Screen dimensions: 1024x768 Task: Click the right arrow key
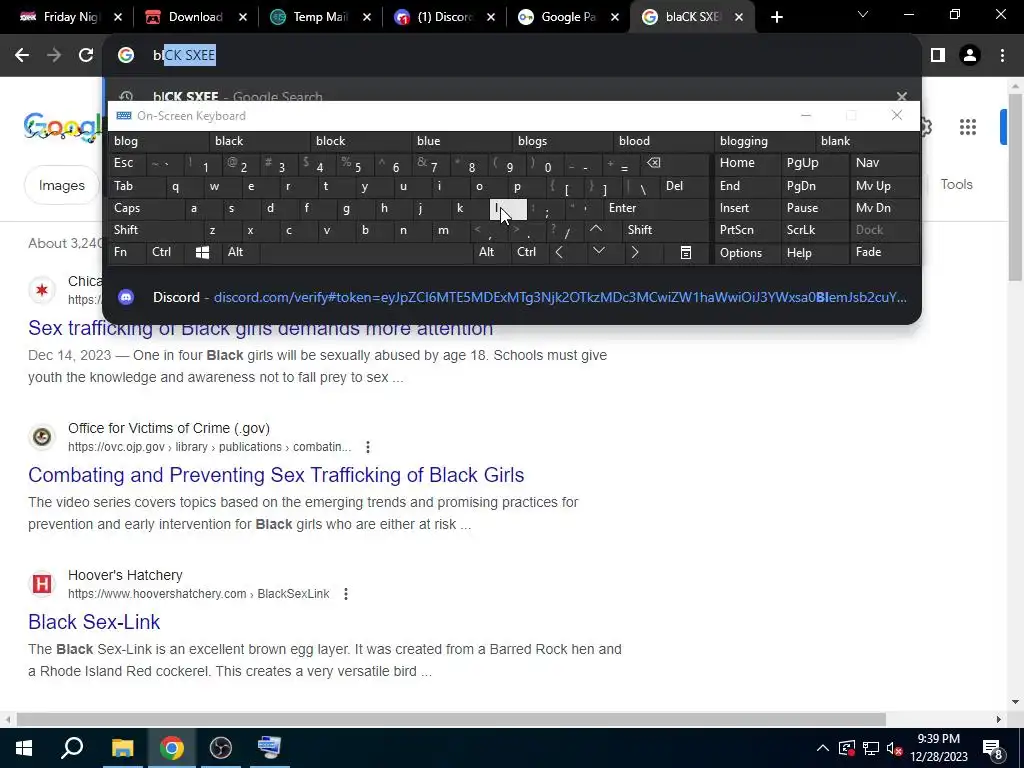[635, 252]
